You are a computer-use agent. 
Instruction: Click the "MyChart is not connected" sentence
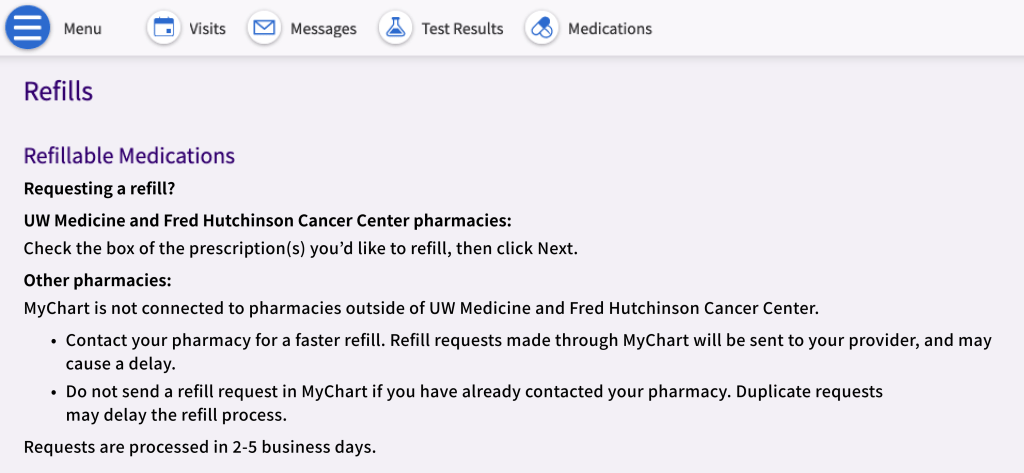coord(421,308)
